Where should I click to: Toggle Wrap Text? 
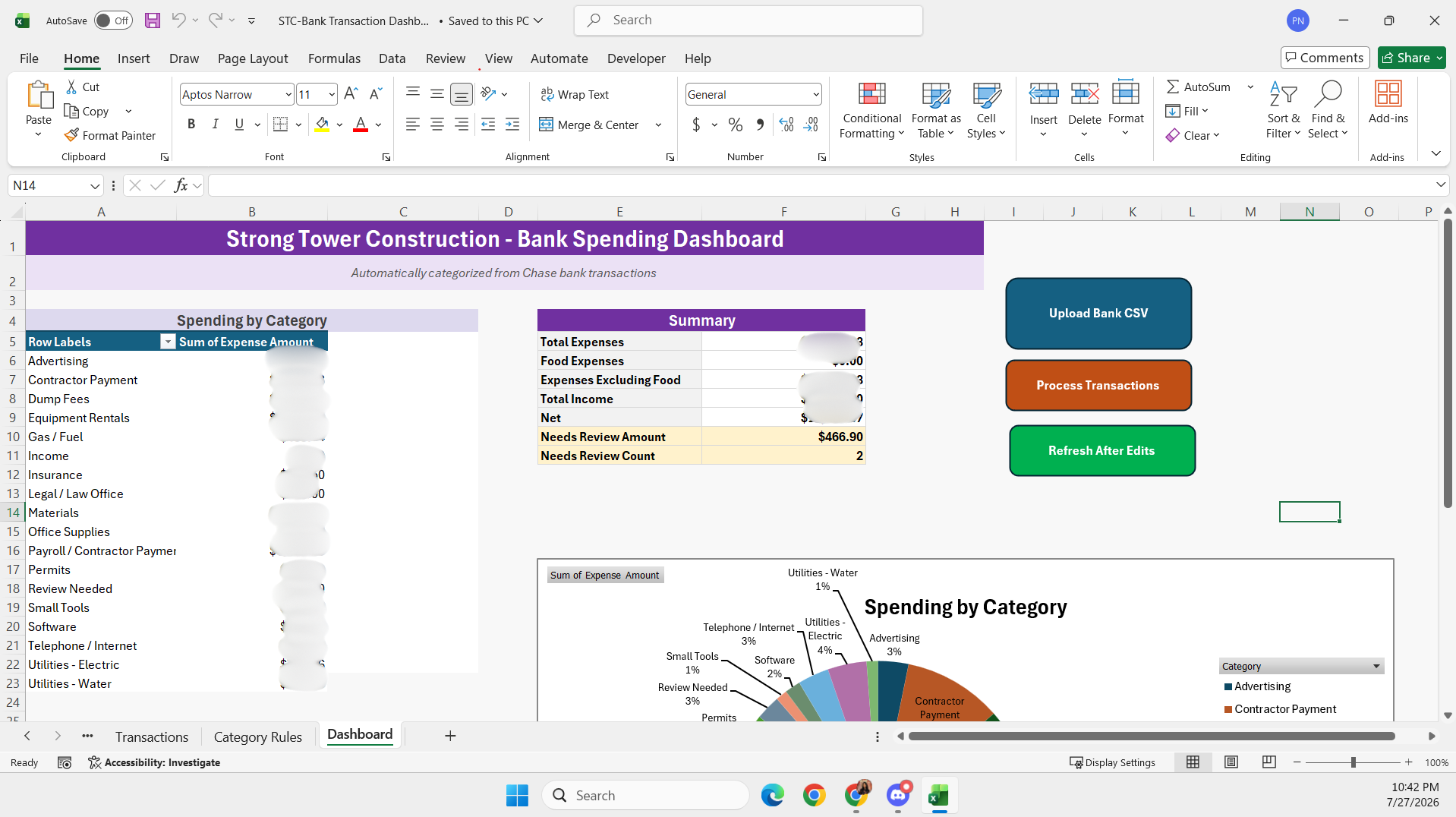pos(575,94)
